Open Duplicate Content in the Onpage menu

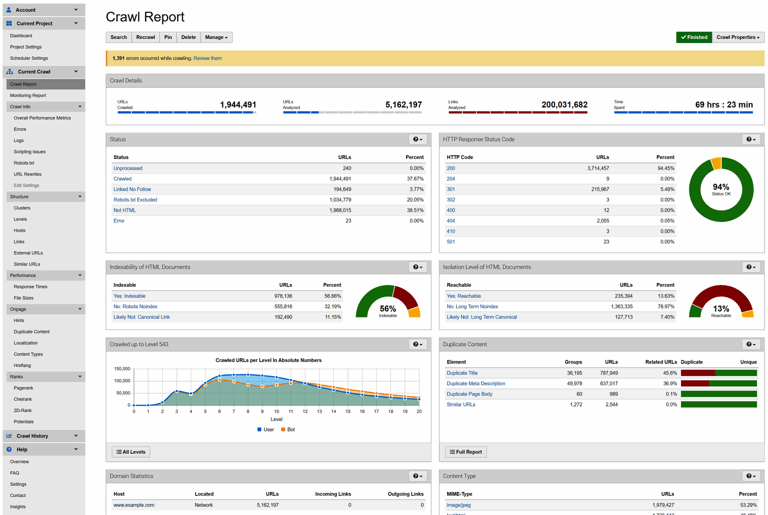pos(32,332)
